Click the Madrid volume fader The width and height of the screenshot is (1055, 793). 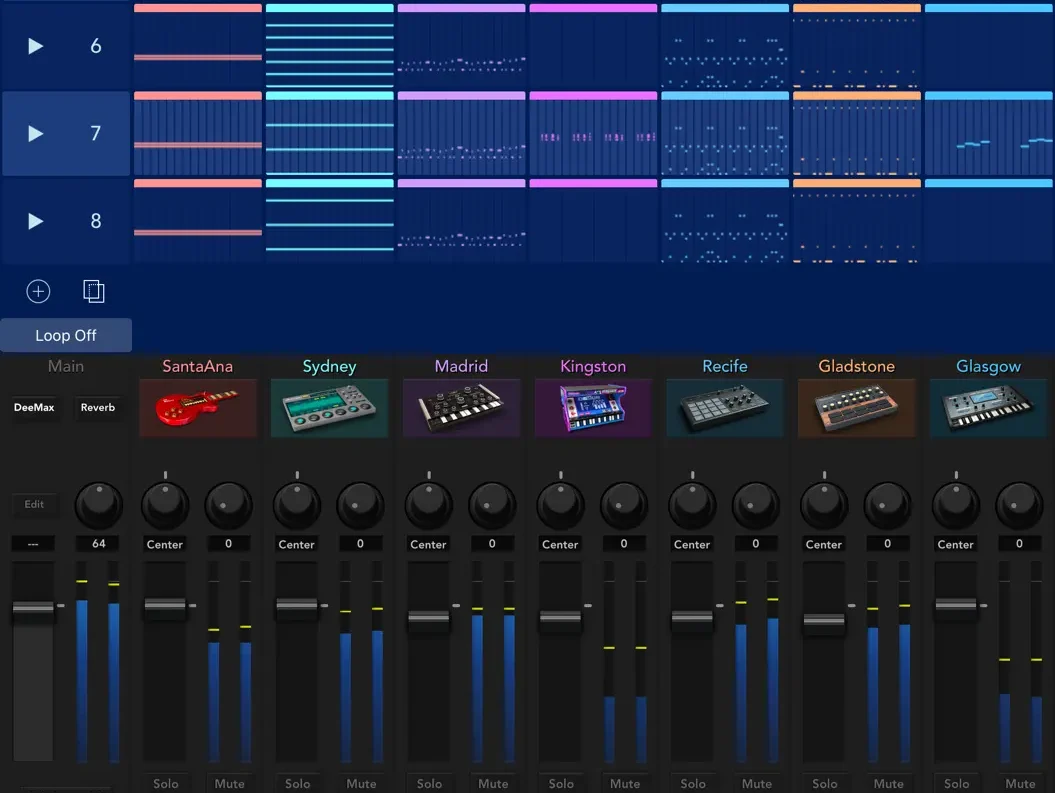point(429,617)
